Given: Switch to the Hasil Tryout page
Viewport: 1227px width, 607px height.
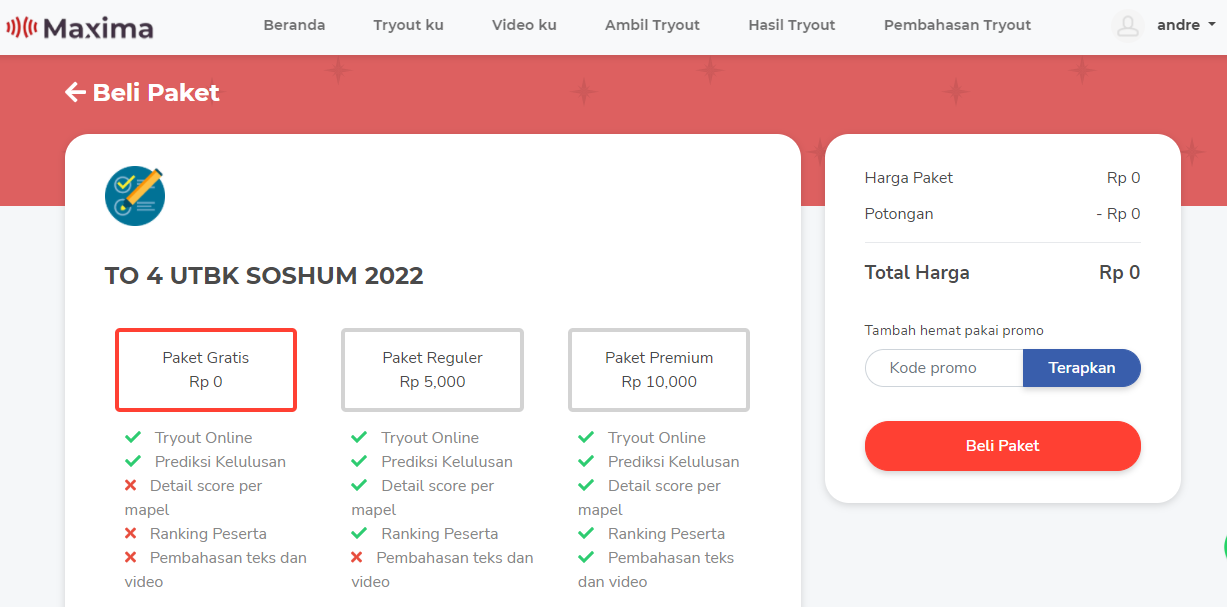Looking at the screenshot, I should pyautogui.click(x=791, y=25).
